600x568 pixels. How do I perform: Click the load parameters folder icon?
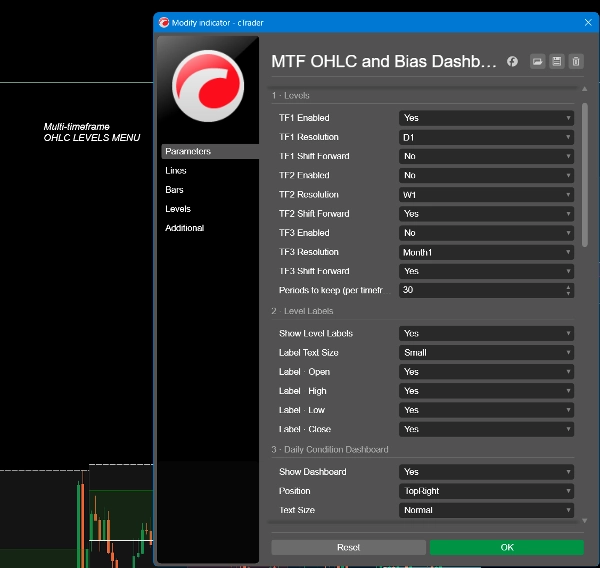537,61
